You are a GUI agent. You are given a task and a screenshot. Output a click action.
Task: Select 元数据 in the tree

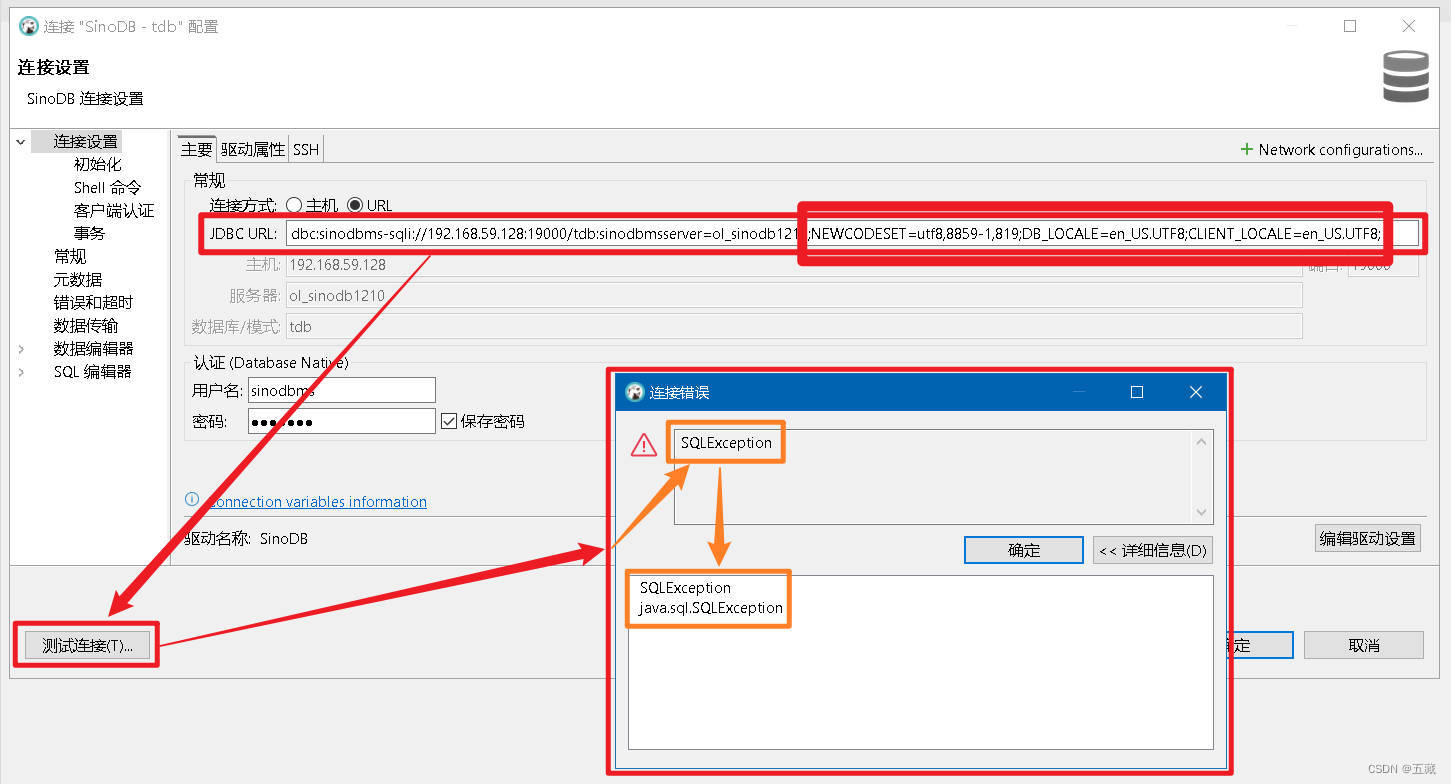click(x=78, y=279)
